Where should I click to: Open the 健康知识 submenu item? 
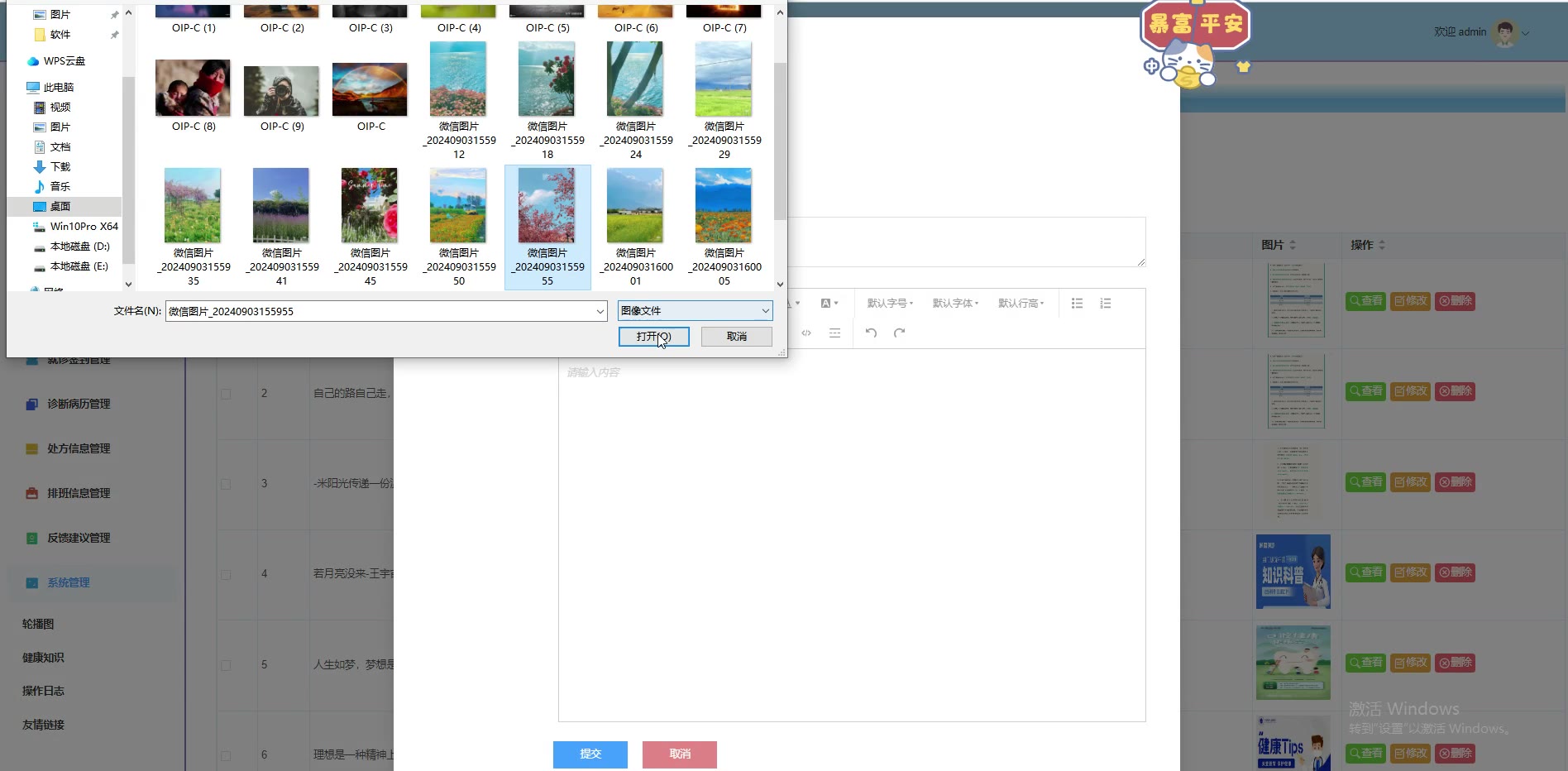(43, 658)
